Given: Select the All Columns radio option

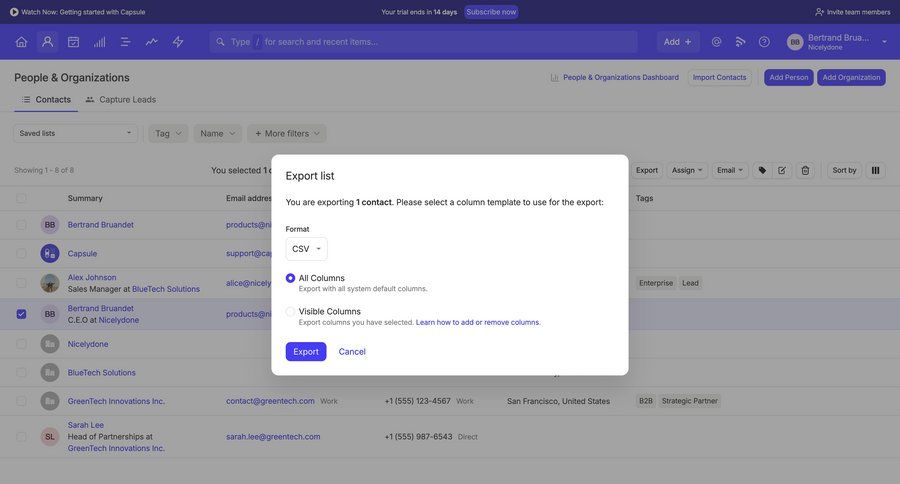Looking at the screenshot, I should pos(291,278).
